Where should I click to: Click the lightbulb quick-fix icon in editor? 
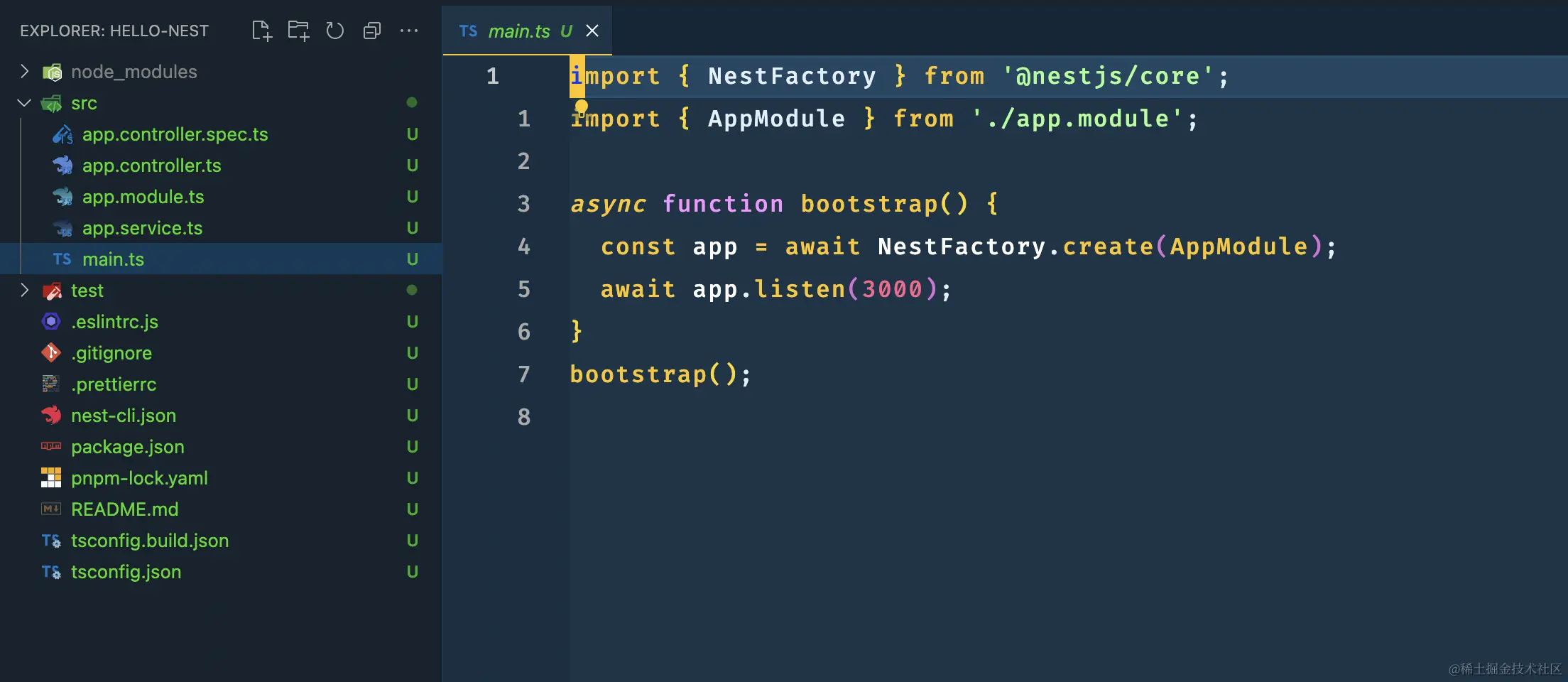582,107
